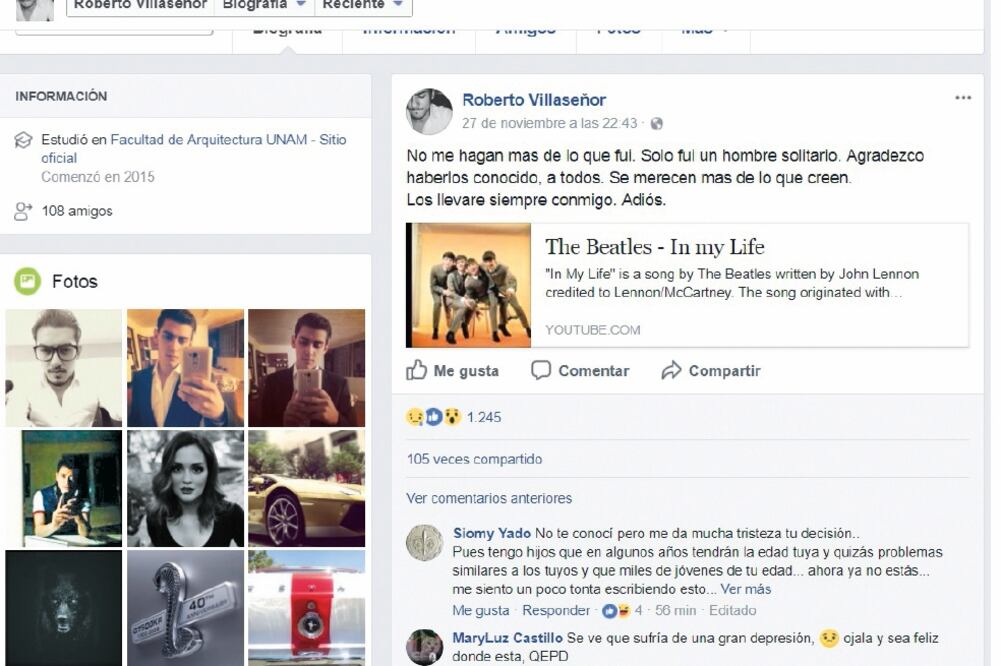Click the green camera icon beside Fotos heading
The height and width of the screenshot is (666, 1001).
[27, 281]
